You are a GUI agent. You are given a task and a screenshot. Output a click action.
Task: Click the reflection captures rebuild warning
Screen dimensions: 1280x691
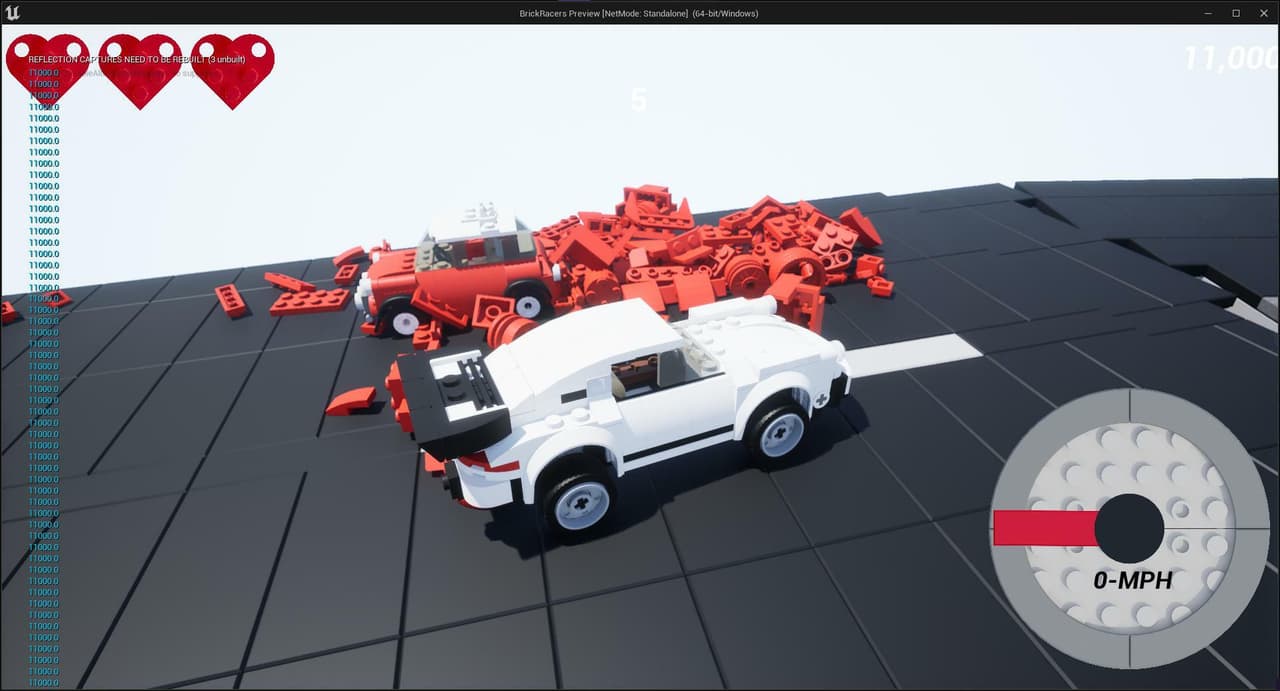(x=137, y=60)
